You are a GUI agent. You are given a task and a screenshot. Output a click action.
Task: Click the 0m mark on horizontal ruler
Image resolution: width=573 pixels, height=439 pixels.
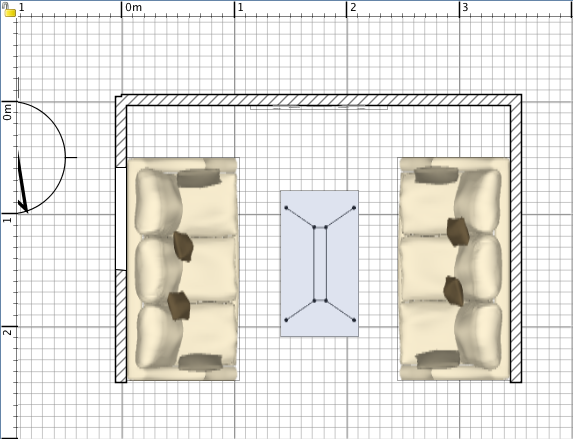[x=133, y=7]
